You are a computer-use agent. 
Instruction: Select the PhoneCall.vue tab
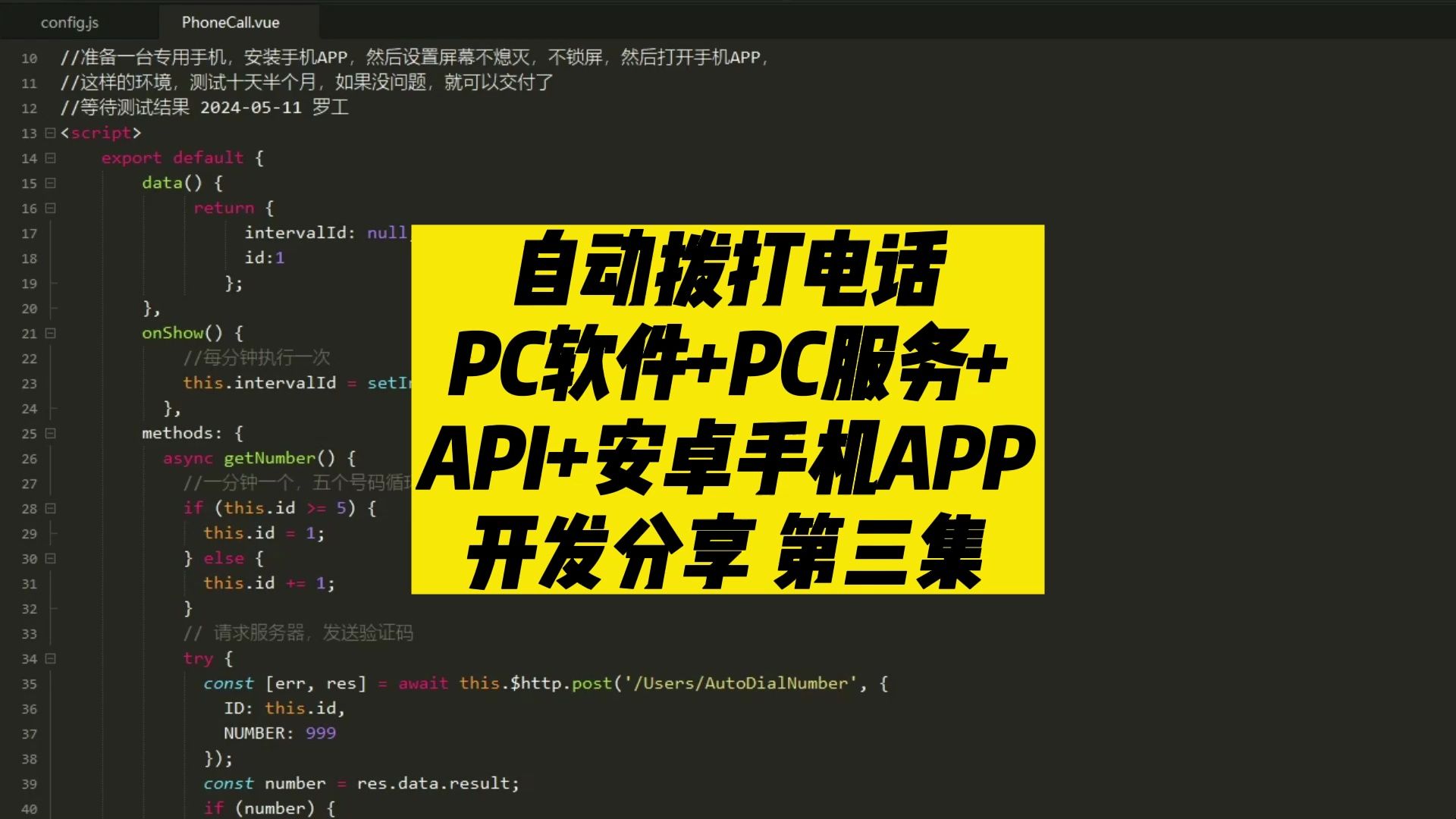point(231,22)
